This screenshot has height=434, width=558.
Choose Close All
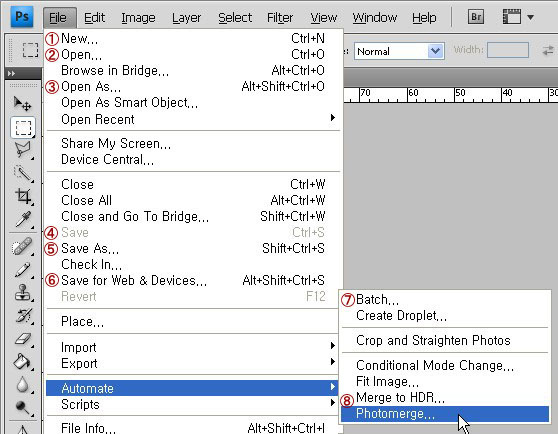[x=193, y=200]
